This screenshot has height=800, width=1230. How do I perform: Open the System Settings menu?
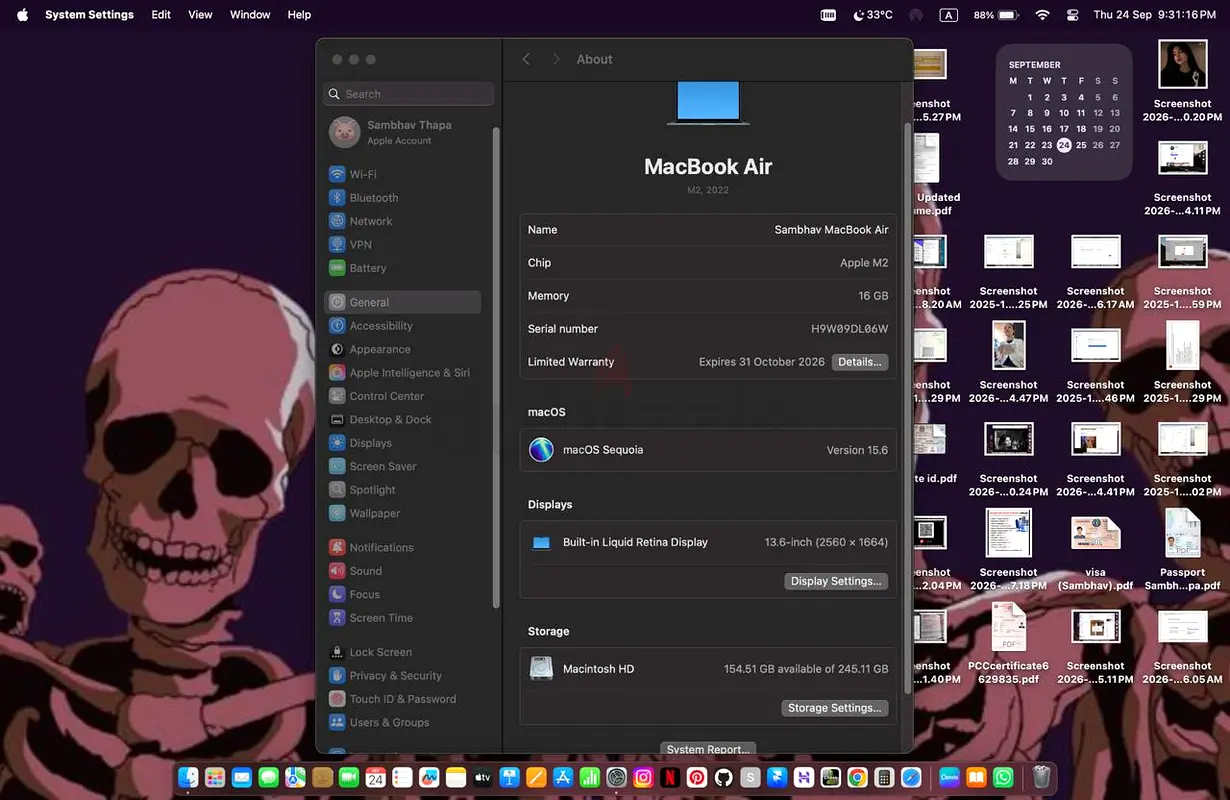point(89,15)
